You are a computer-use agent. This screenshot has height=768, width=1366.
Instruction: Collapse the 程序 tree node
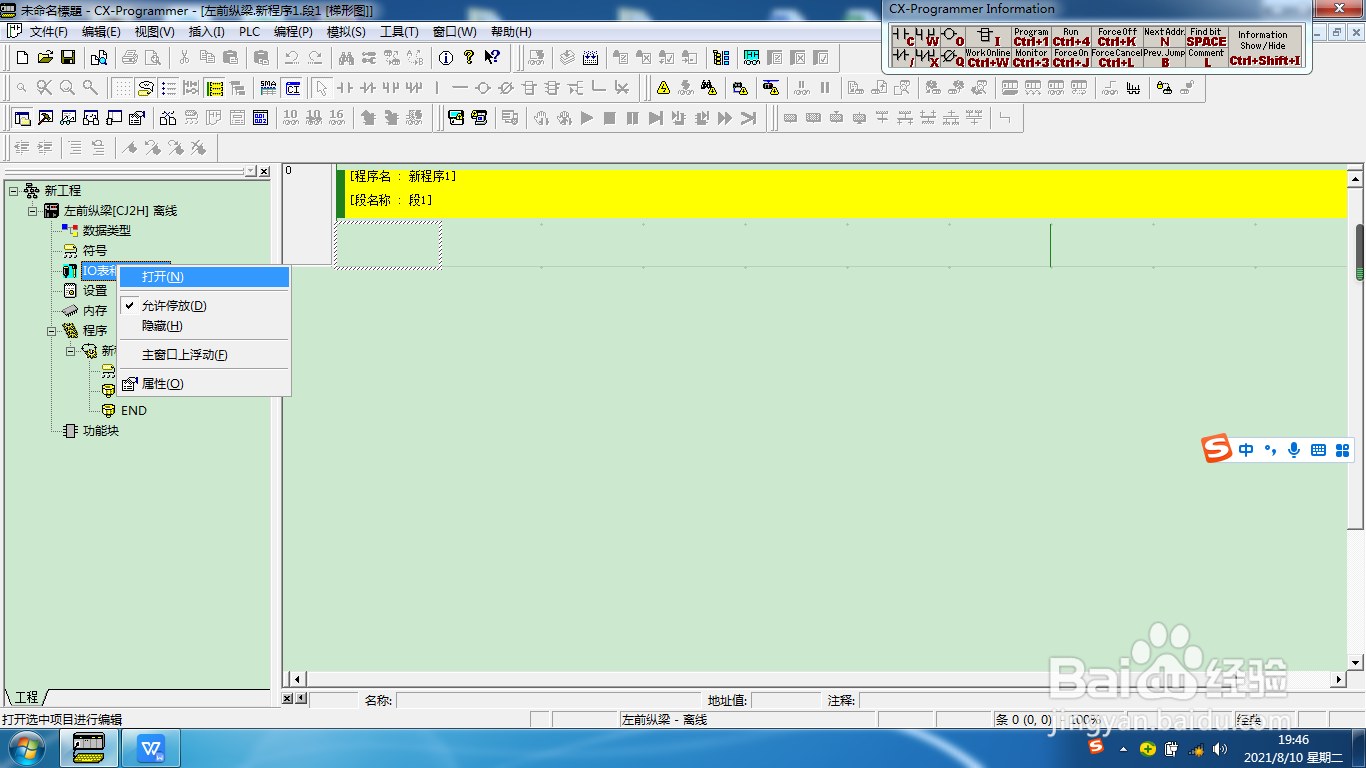coord(51,331)
